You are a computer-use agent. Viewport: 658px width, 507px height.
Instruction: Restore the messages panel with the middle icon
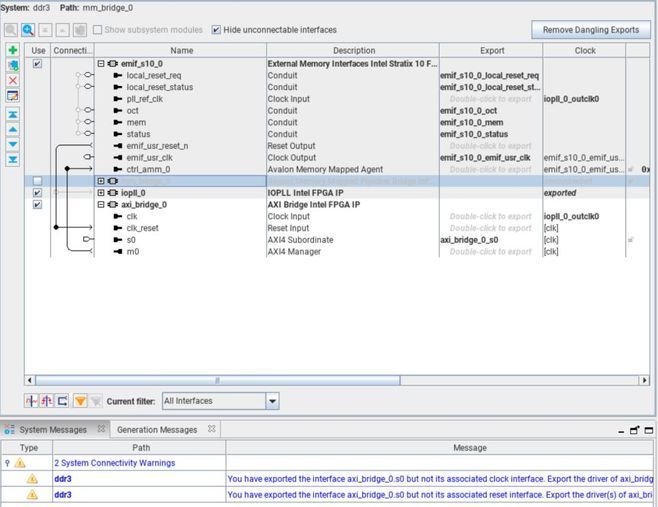coord(634,430)
